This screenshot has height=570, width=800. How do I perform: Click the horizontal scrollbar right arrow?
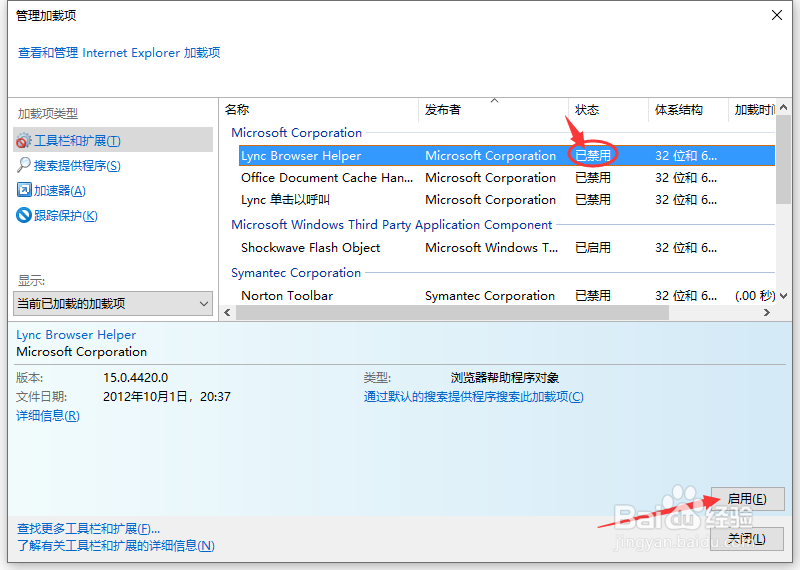click(x=767, y=313)
